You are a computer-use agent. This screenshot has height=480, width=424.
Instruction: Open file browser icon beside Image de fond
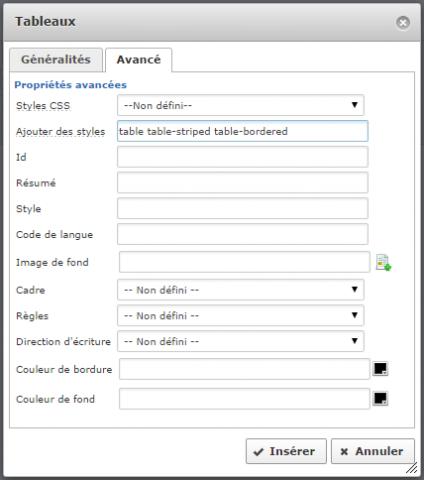click(383, 262)
